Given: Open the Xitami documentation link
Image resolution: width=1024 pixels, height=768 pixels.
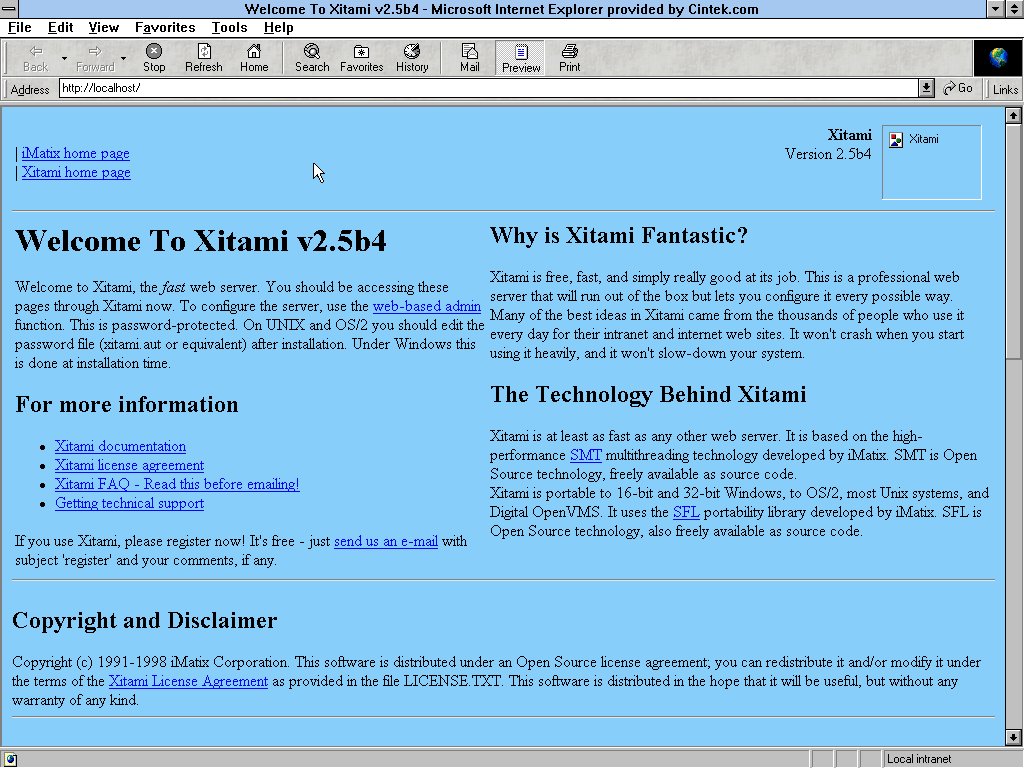Looking at the screenshot, I should pyautogui.click(x=120, y=446).
